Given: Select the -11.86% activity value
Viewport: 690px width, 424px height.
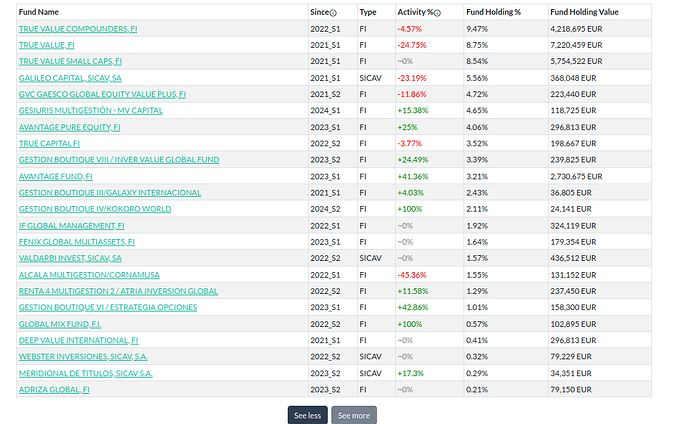Looking at the screenshot, I should tap(412, 95).
